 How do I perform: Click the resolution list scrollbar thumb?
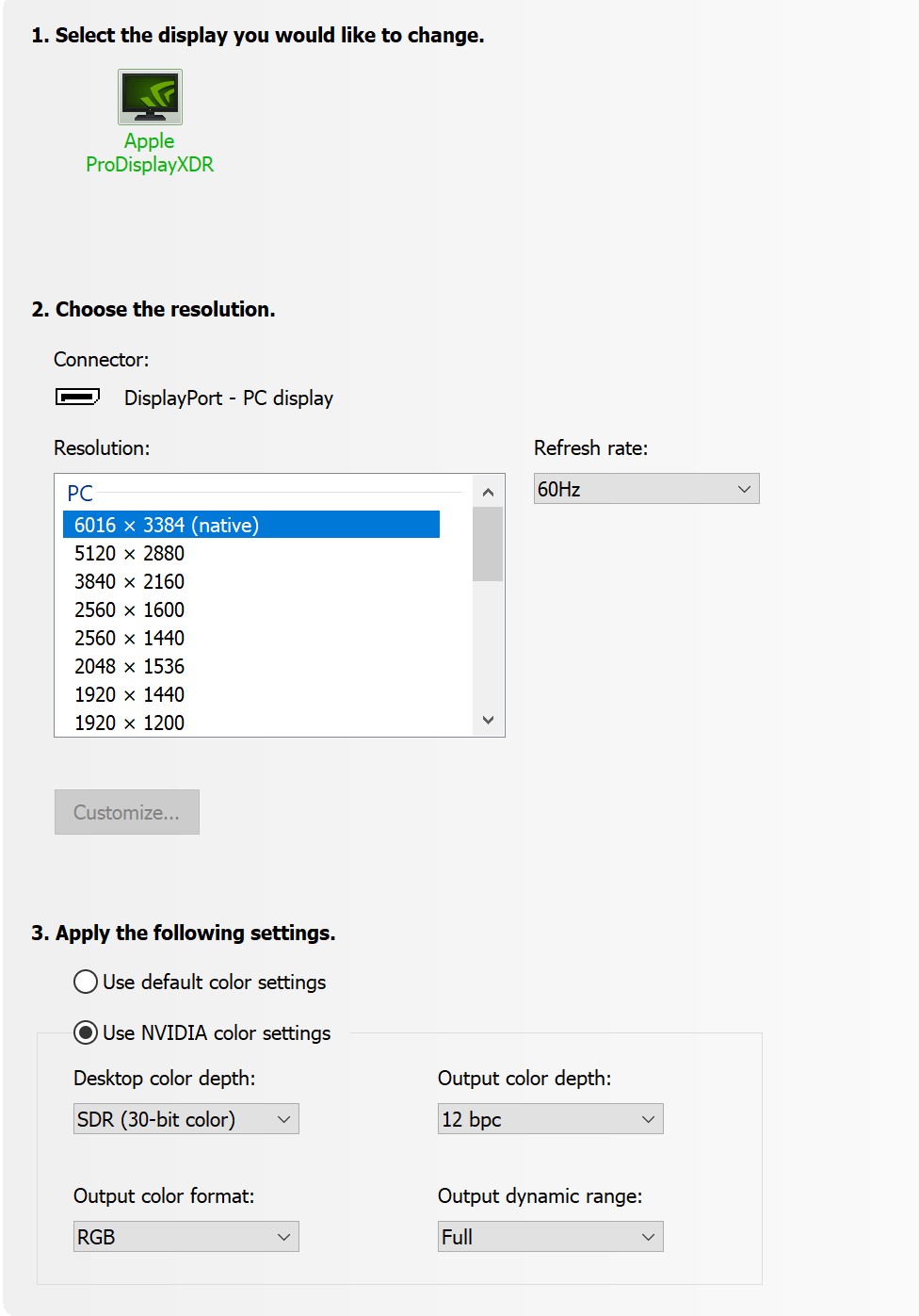(488, 544)
